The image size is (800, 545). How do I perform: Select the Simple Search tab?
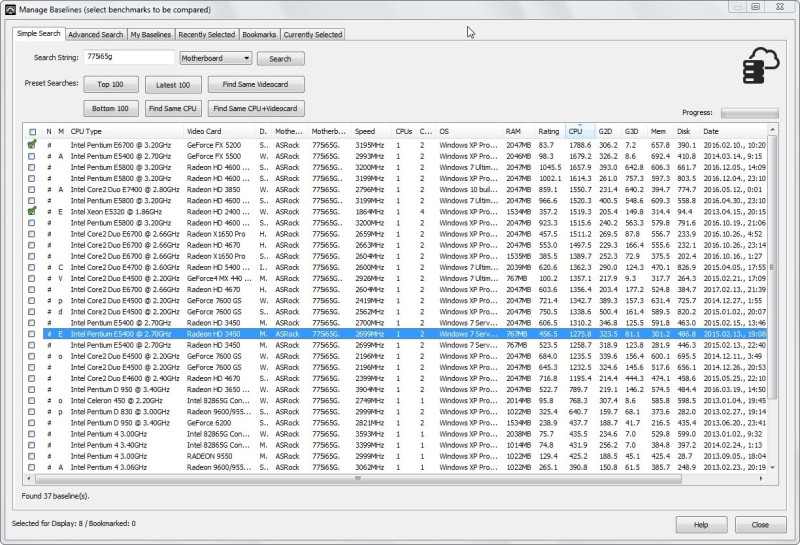pyautogui.click(x=38, y=33)
